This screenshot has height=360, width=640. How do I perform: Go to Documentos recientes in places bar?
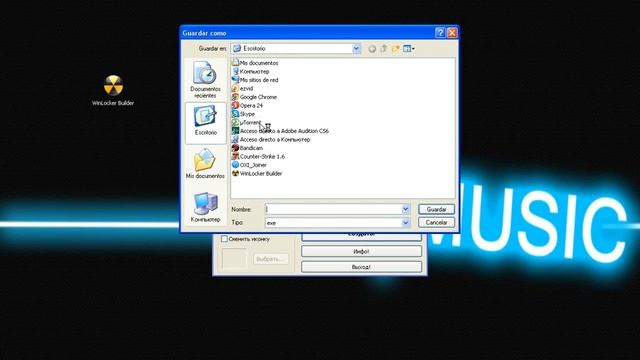(205, 80)
